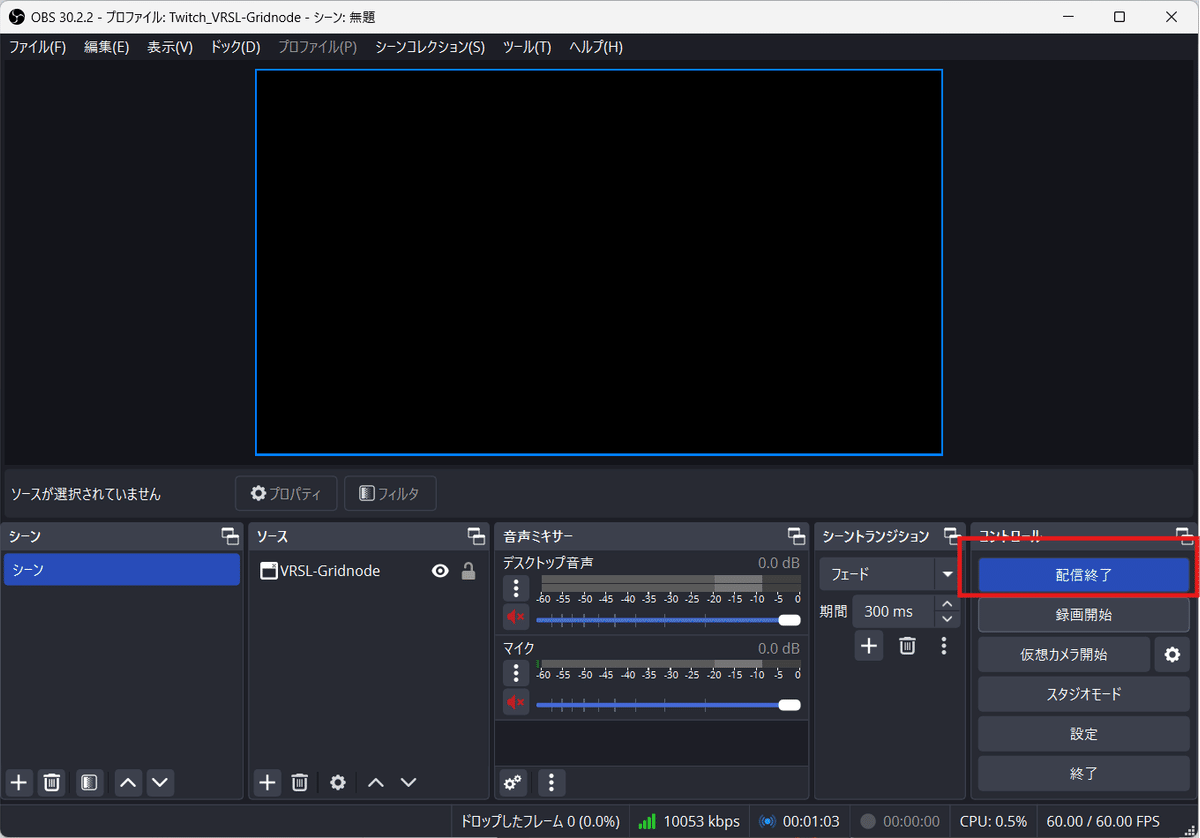The height and width of the screenshot is (838, 1200).
Task: Click 録画開始 to start recording
Action: pyautogui.click(x=1084, y=615)
